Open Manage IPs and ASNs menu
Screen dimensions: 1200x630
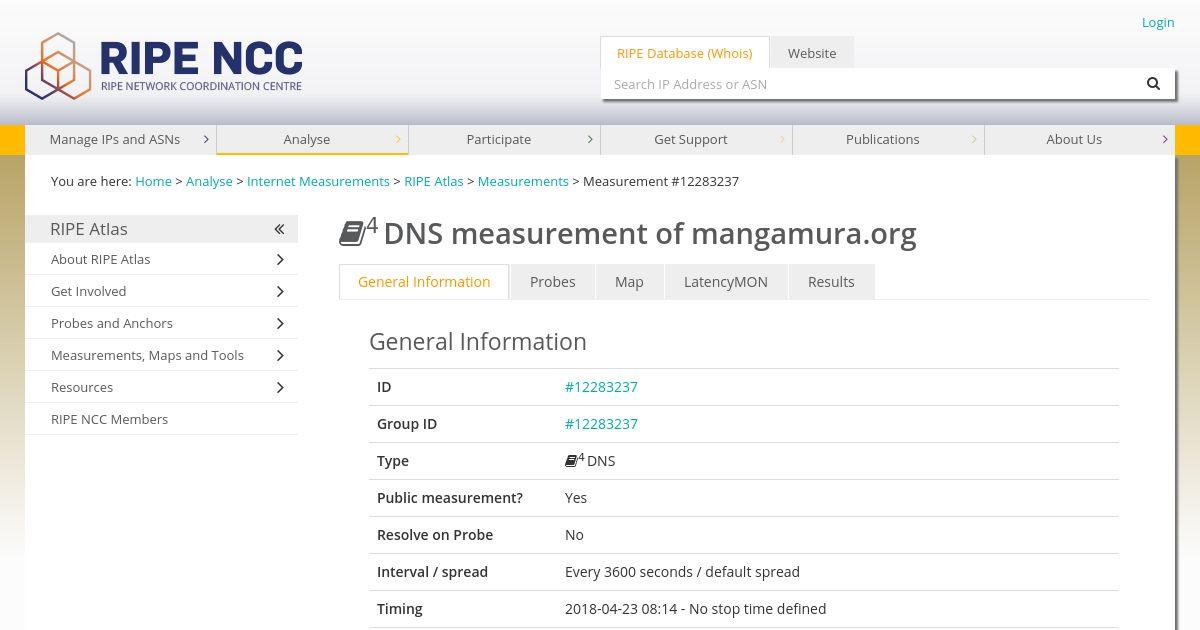click(120, 139)
